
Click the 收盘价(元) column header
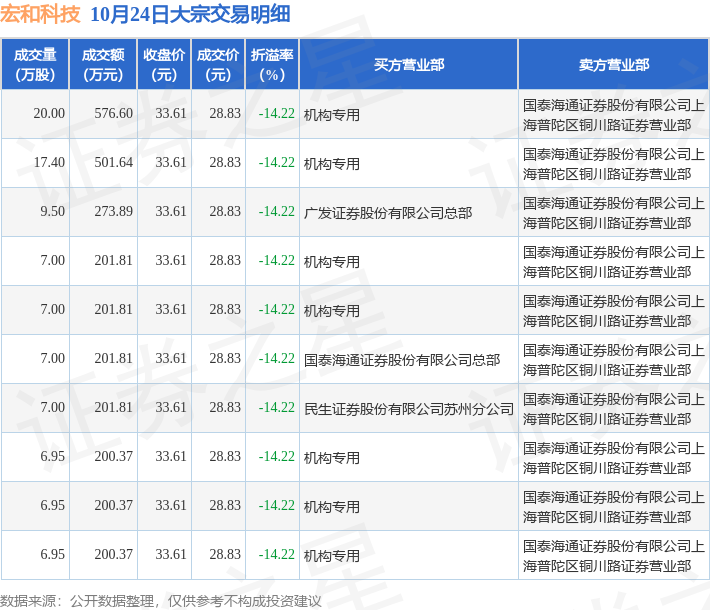point(164,65)
